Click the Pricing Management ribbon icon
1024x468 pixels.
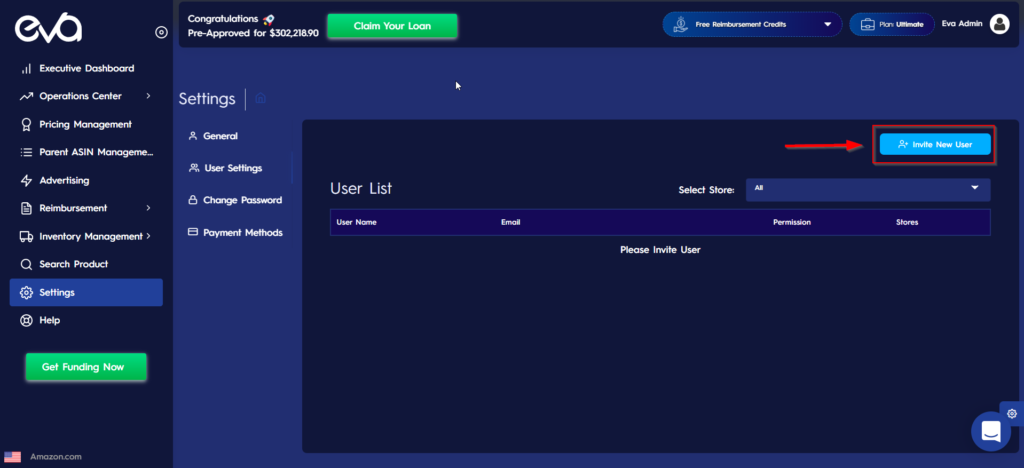26,125
